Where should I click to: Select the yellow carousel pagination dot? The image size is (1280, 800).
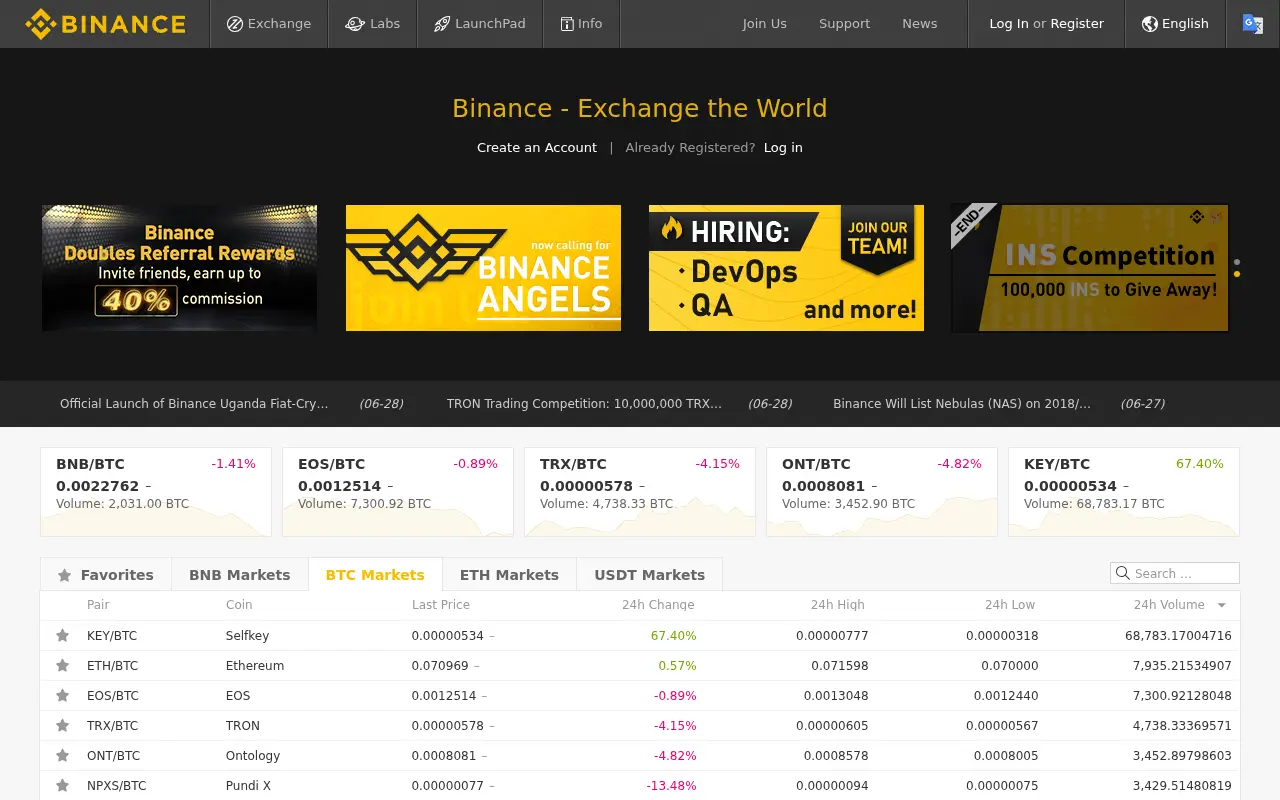coord(1237,274)
